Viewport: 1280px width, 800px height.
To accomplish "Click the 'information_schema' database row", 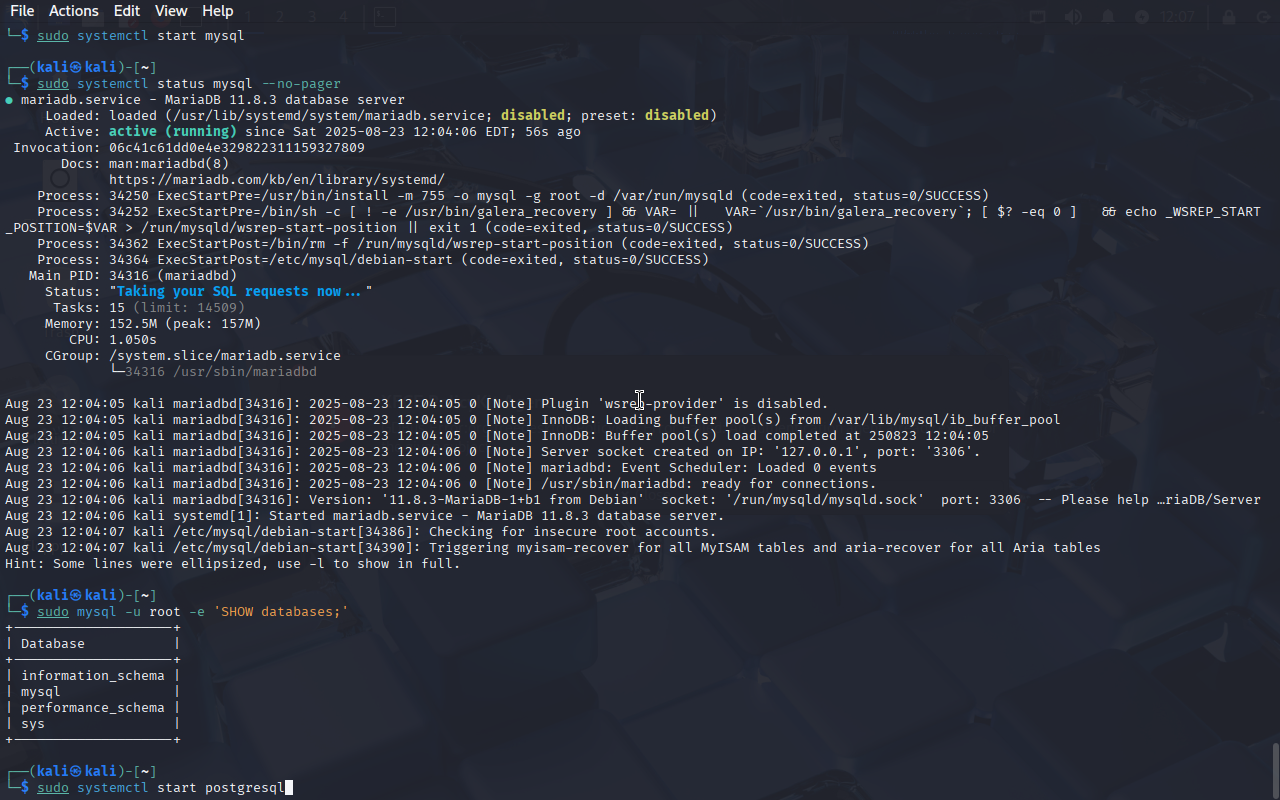I will point(93,676).
